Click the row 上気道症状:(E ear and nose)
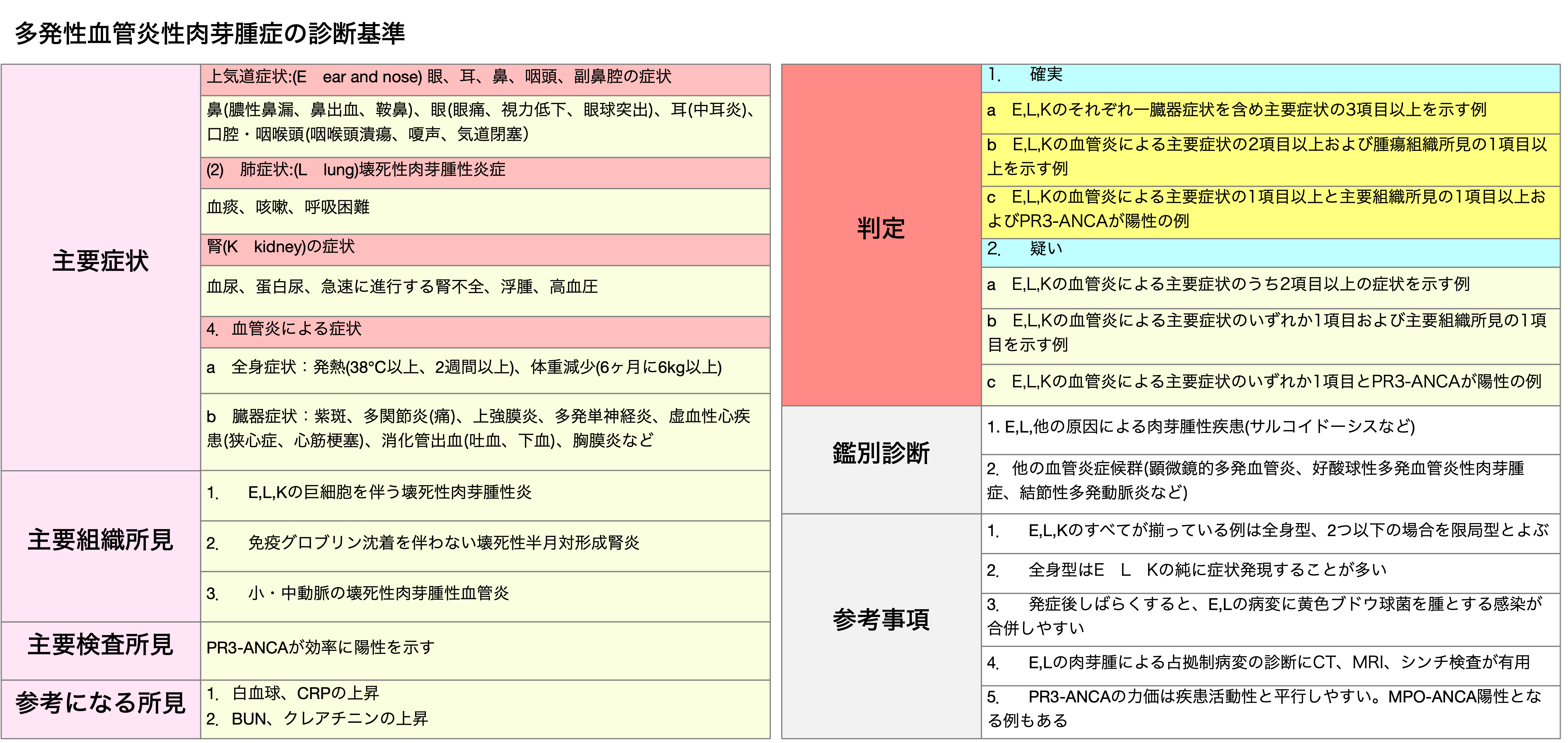This screenshot has width=1568, height=743. click(x=485, y=80)
